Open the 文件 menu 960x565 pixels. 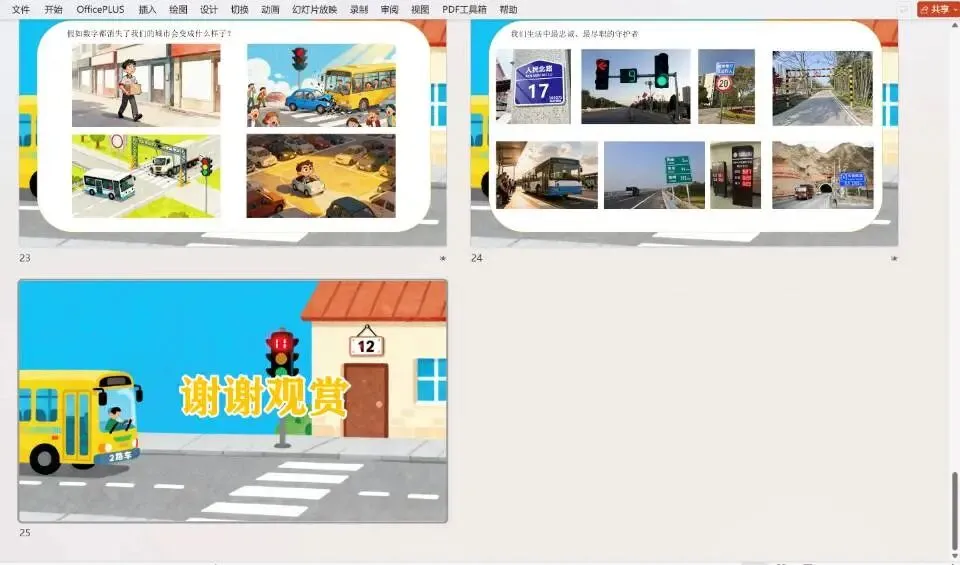[x=21, y=9]
